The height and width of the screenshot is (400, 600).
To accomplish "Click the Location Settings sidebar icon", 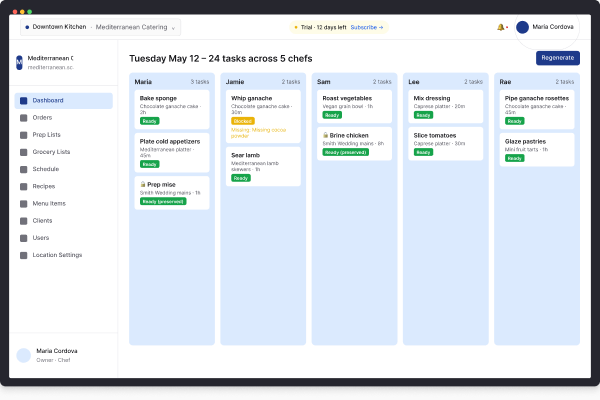I will [x=24, y=255].
